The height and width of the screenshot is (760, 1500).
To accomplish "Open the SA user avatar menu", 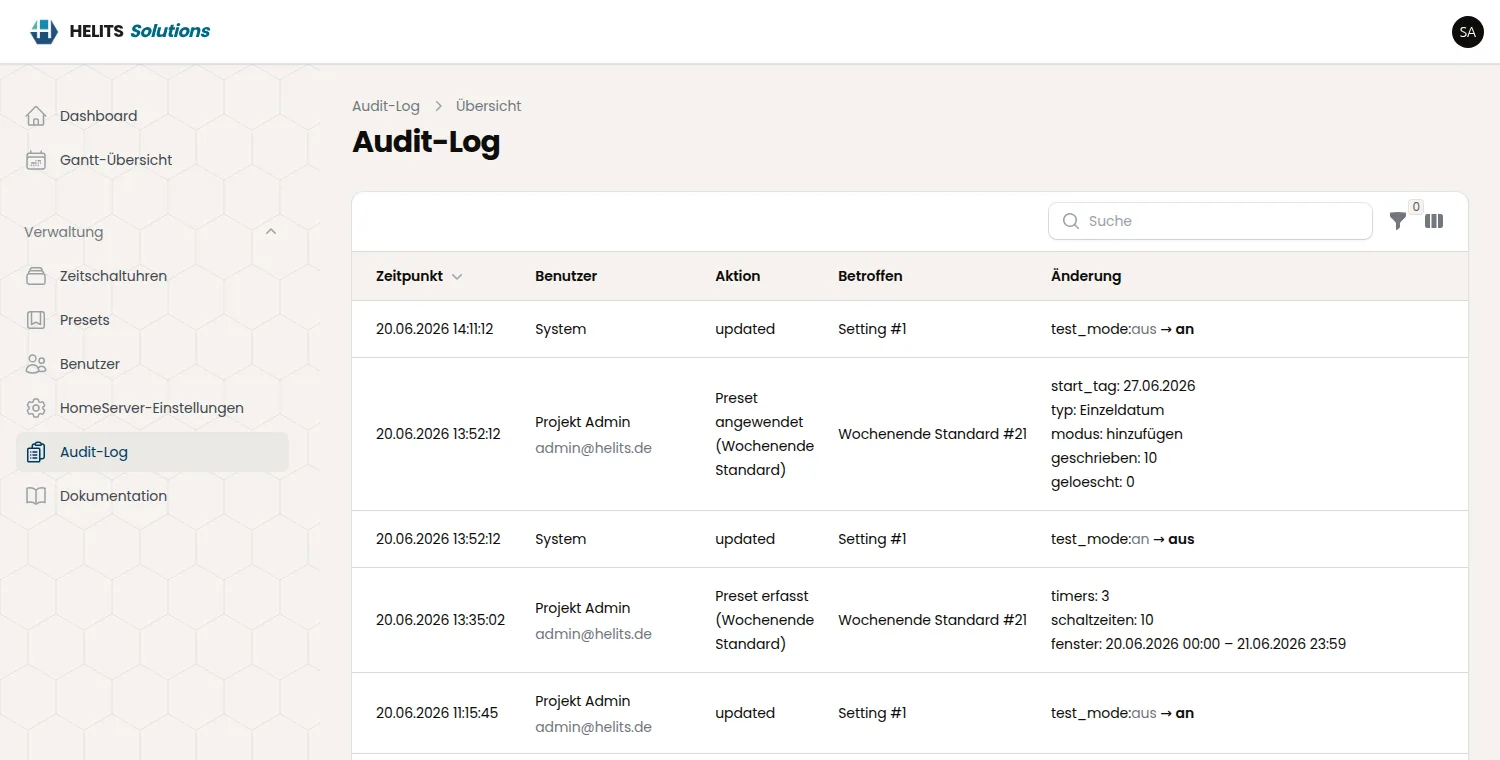I will click(1467, 32).
